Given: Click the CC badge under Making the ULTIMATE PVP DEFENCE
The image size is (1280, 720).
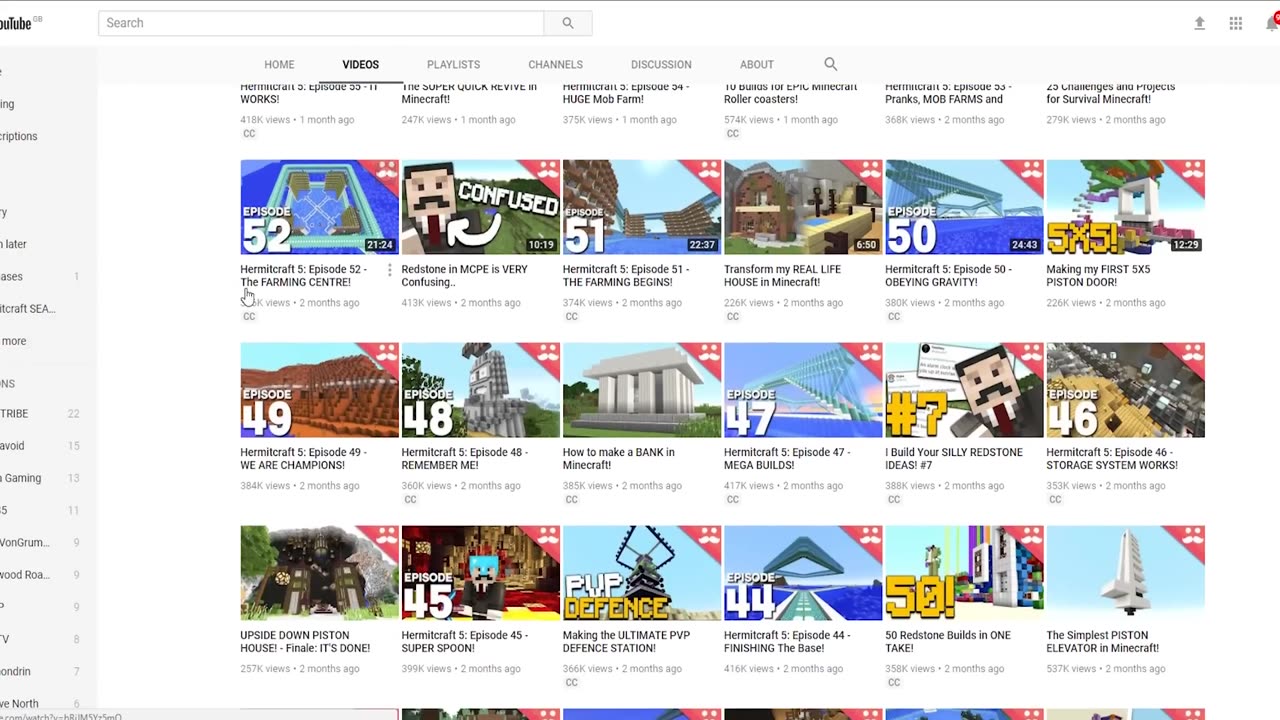Looking at the screenshot, I should [572, 683].
